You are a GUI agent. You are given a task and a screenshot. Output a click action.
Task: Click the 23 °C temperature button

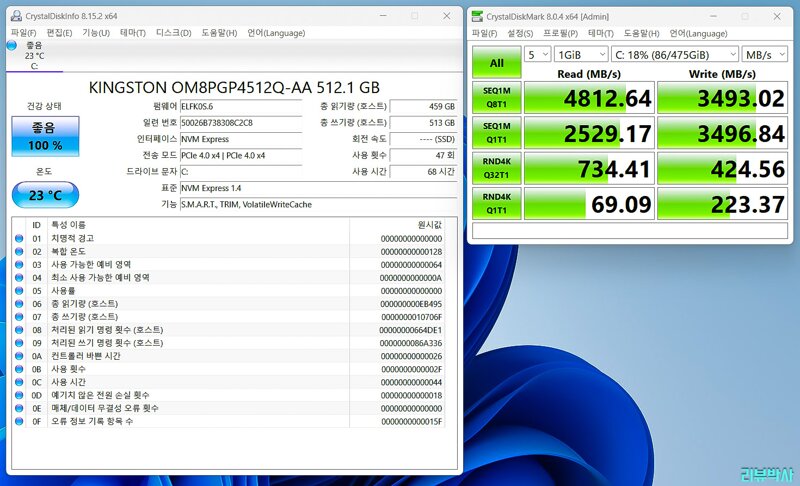click(45, 195)
